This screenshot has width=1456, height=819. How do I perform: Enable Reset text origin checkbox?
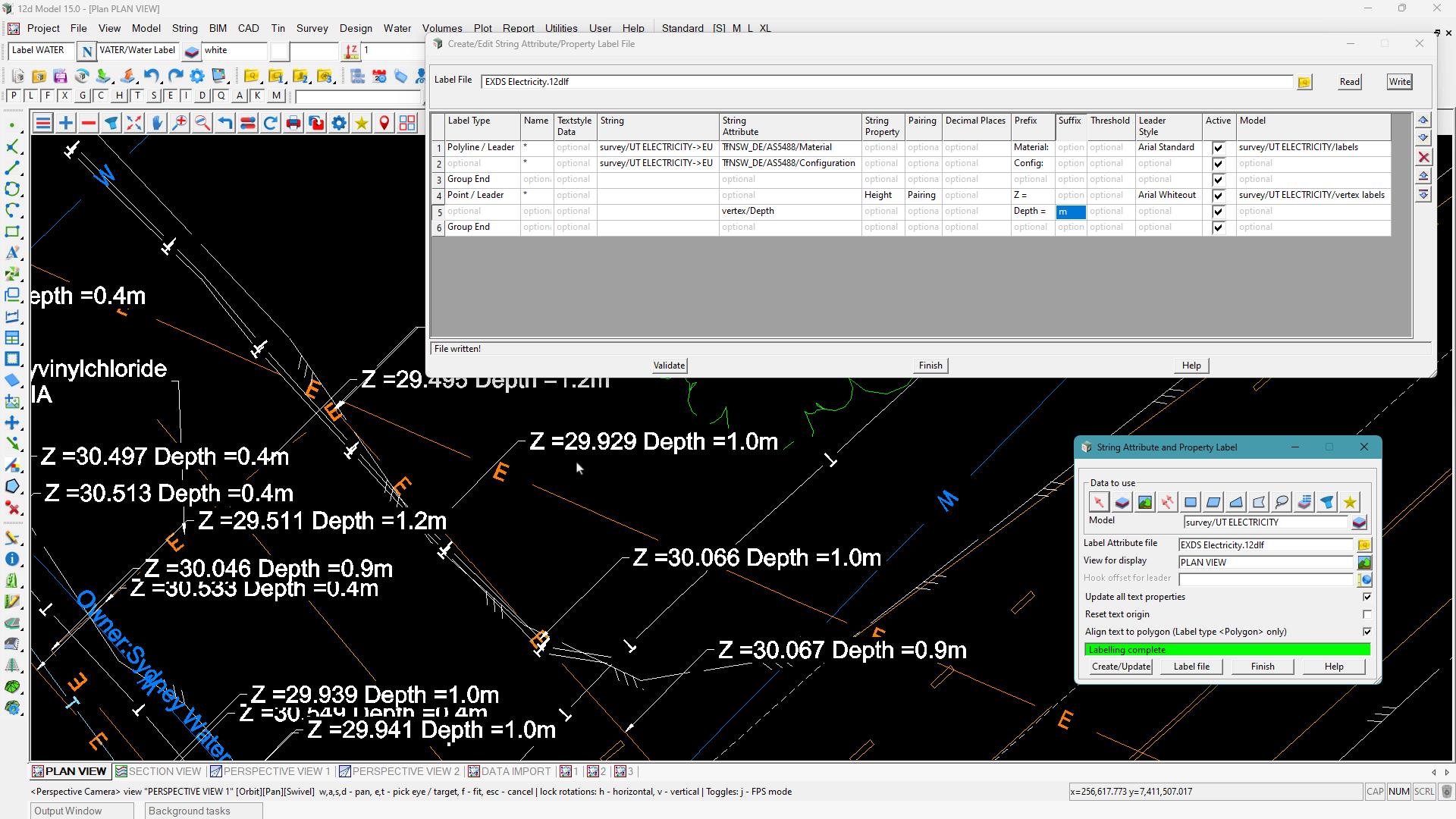tap(1367, 615)
